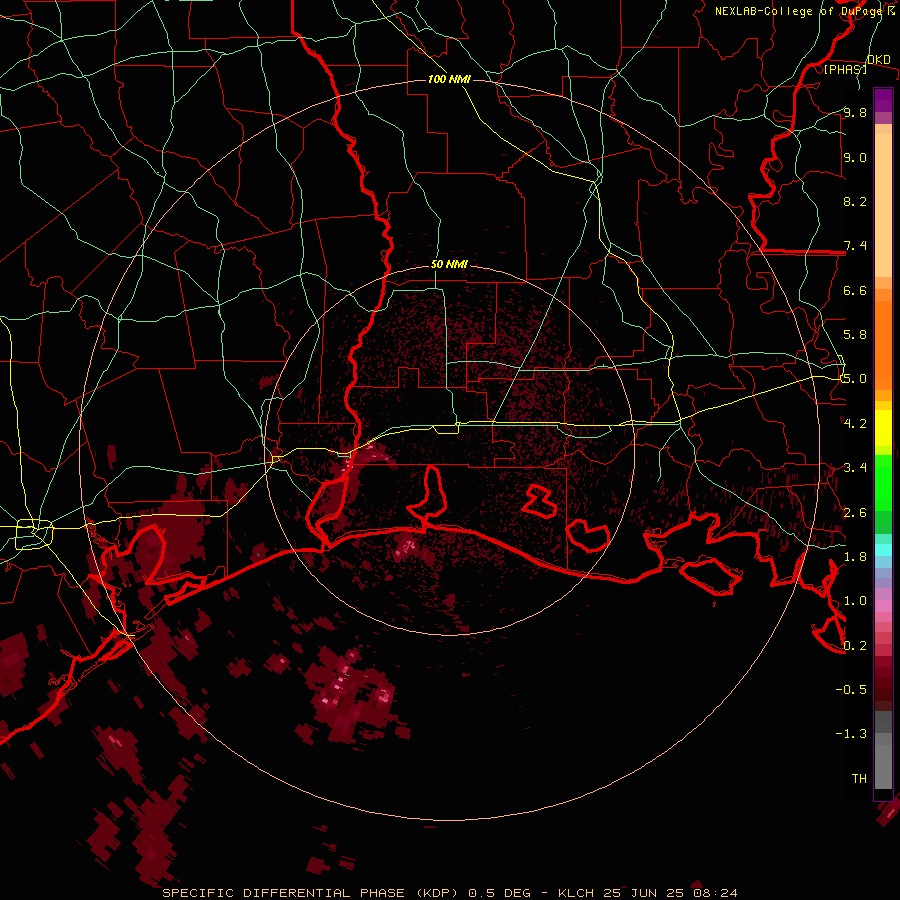
Task: Click the 4.2 scale value
Action: pyautogui.click(x=855, y=423)
